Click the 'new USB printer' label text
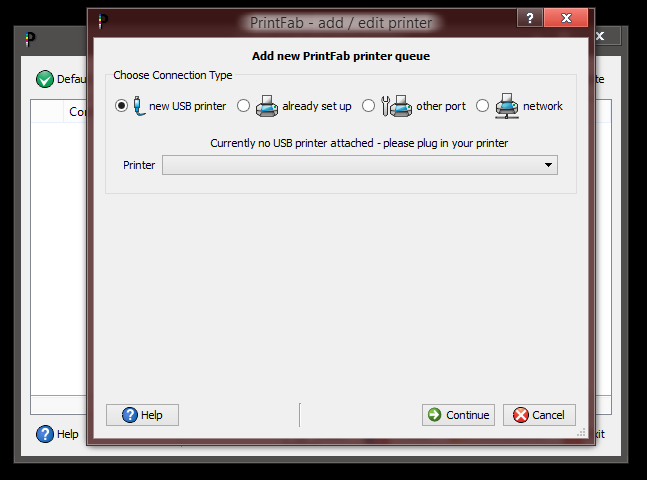Viewport: 647px width, 480px height. tap(188, 106)
